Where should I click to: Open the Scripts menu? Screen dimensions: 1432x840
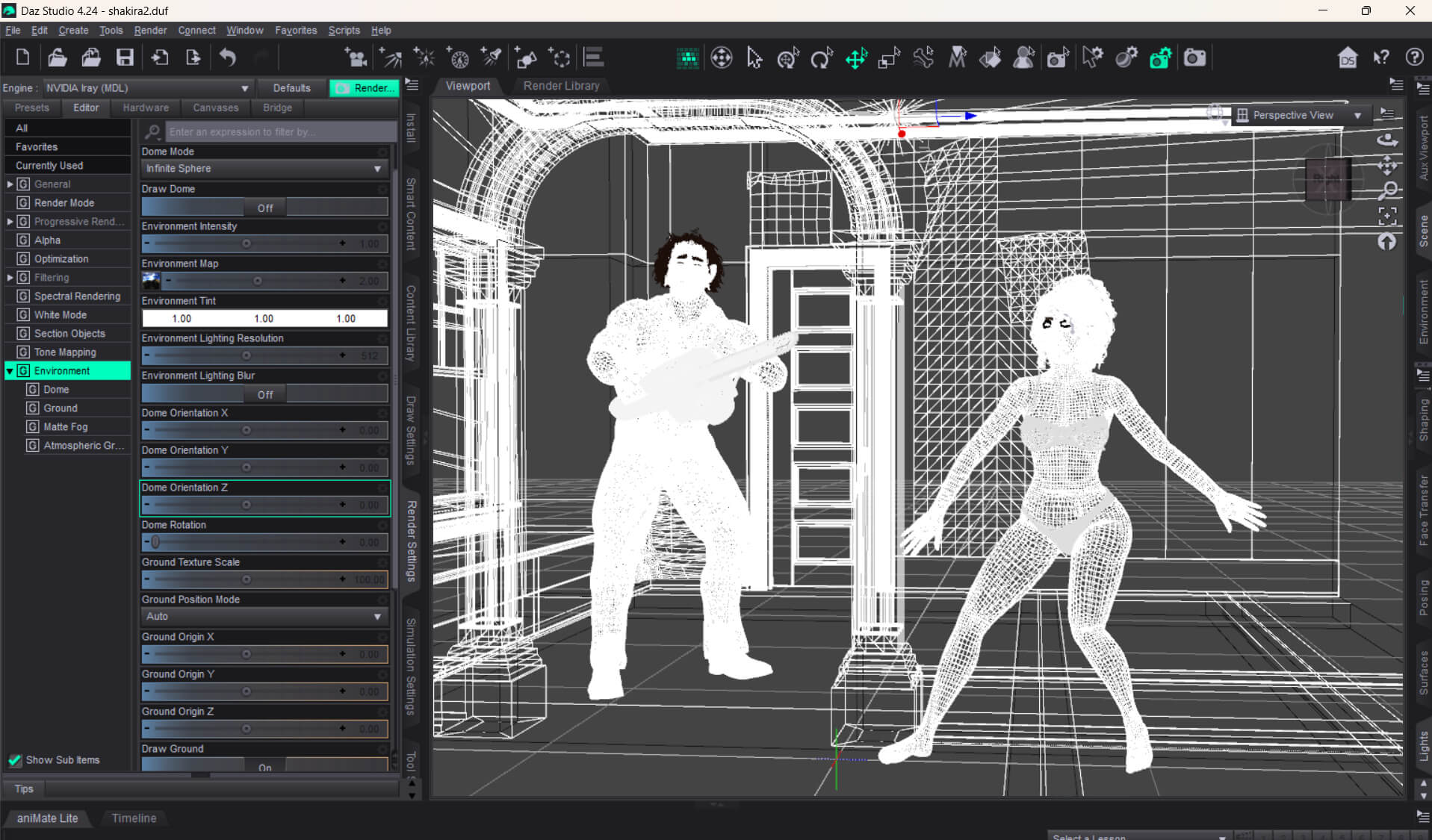344,31
